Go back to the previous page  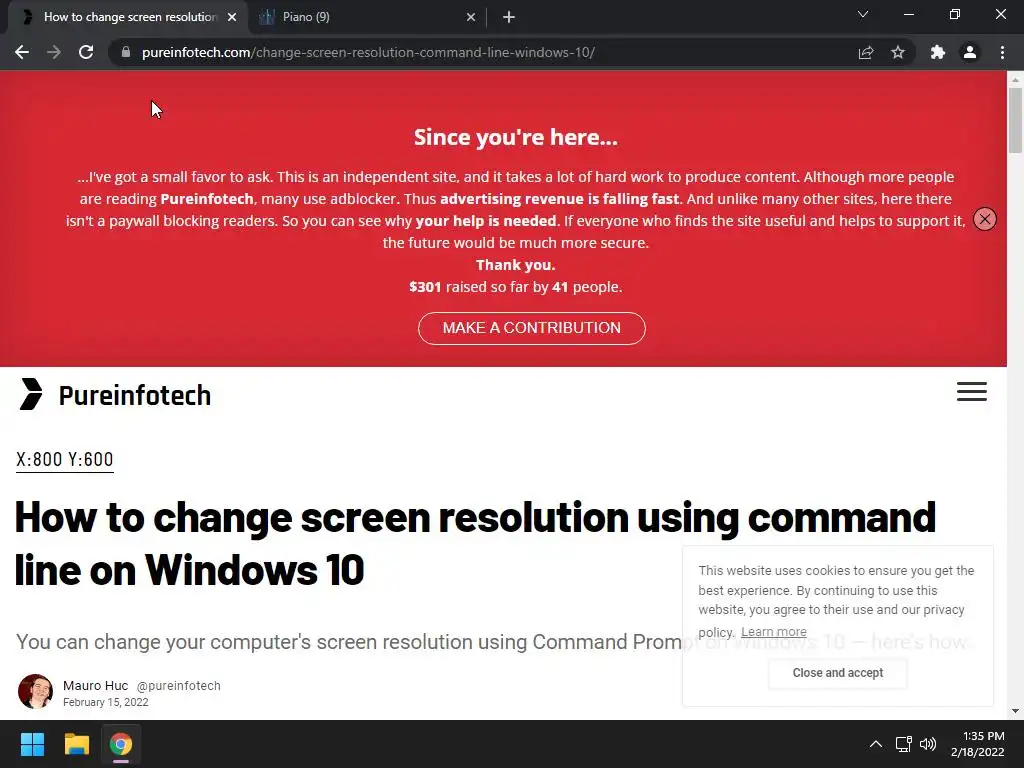[x=22, y=52]
